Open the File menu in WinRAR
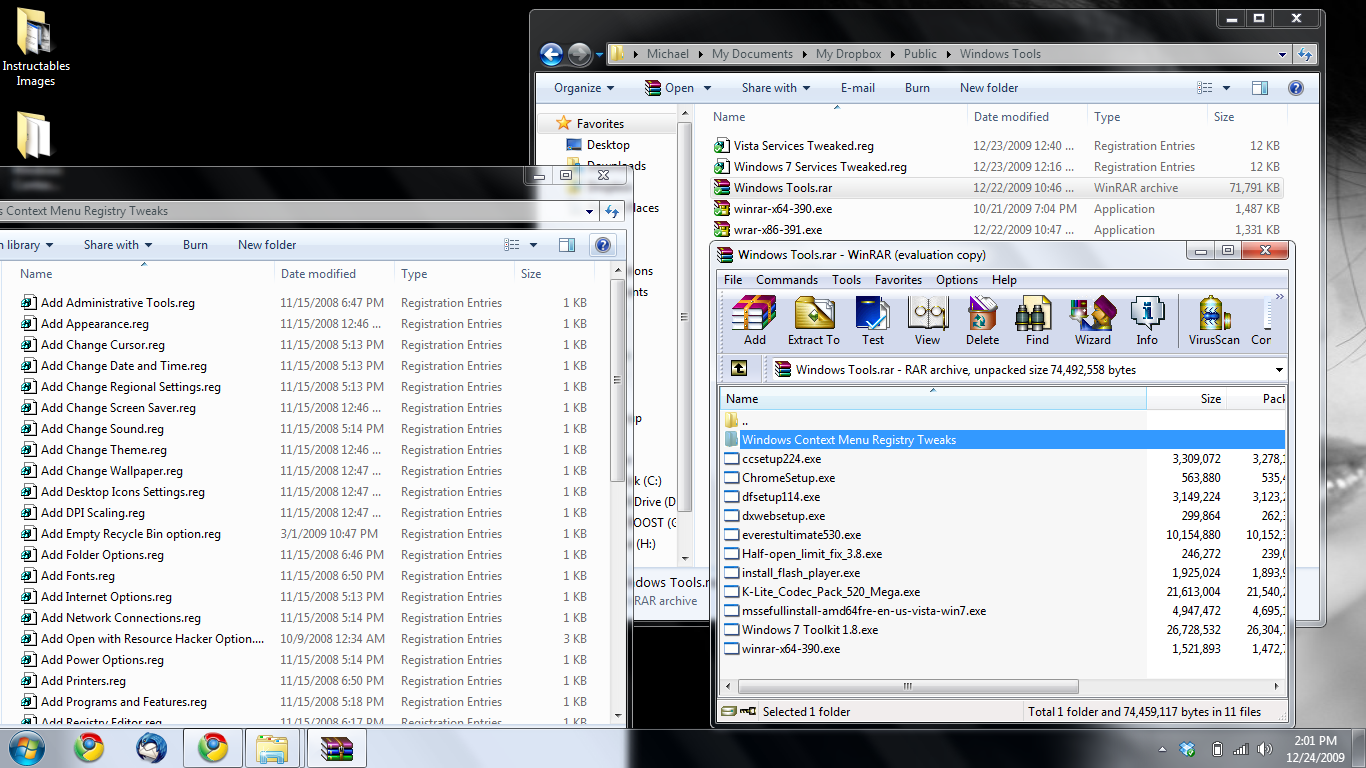Screen dimensions: 1366x768 [733, 280]
